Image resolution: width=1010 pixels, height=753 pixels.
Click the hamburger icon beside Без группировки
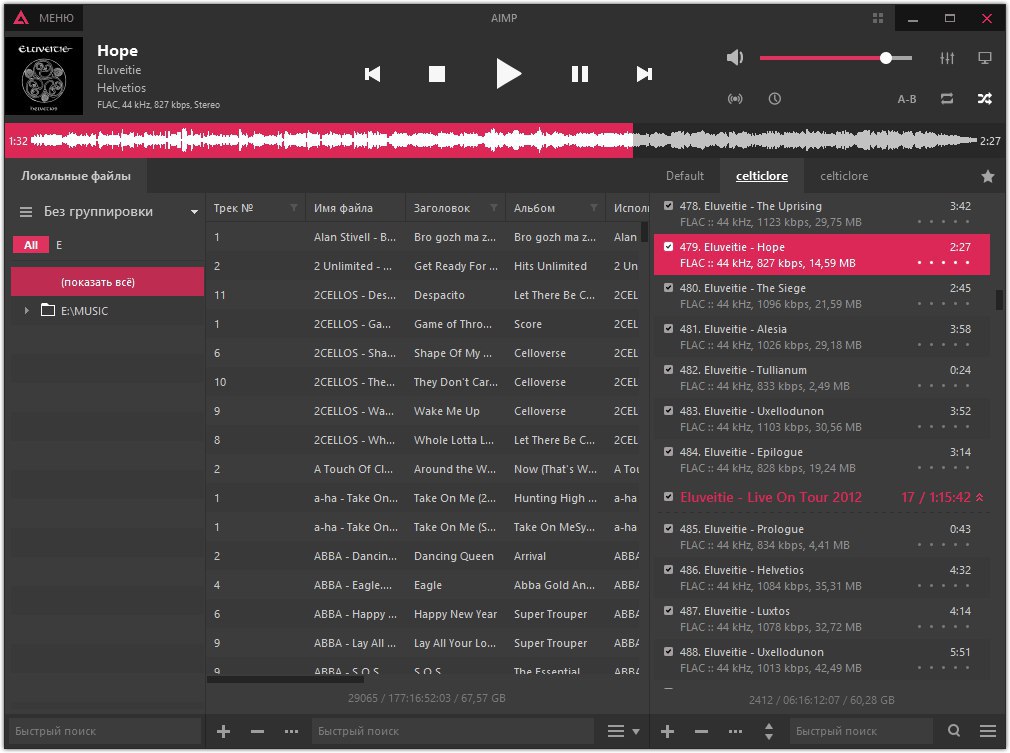pos(26,212)
